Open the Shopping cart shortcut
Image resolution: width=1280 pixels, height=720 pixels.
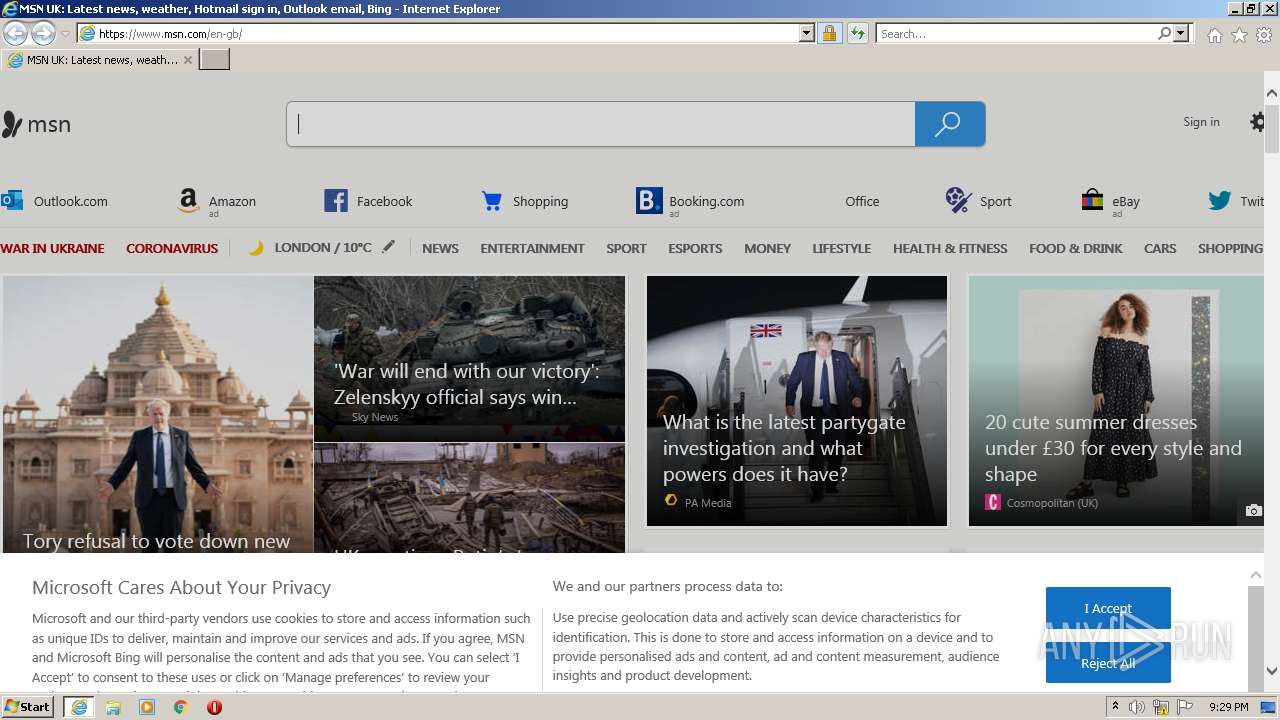click(525, 201)
